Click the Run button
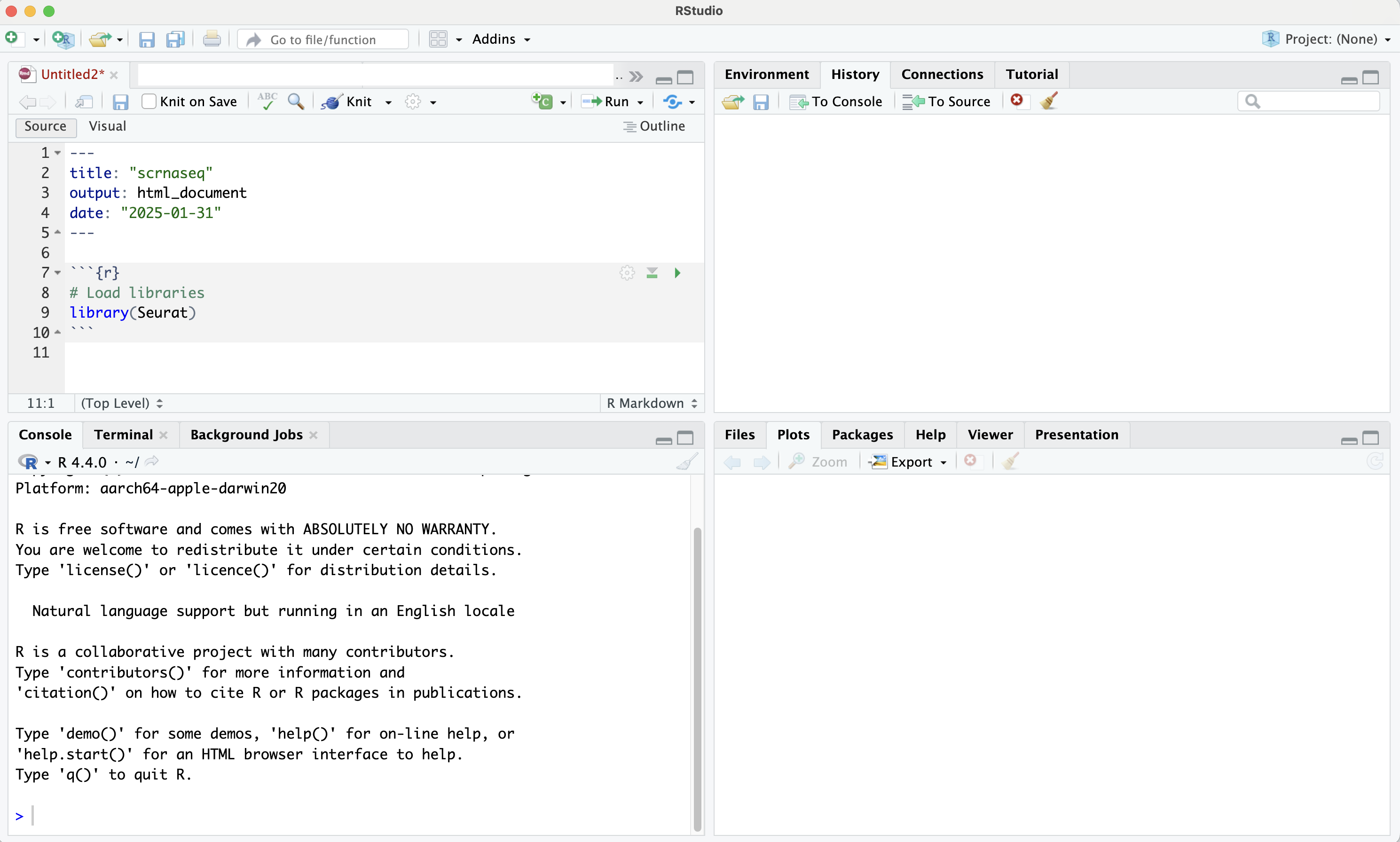 point(606,101)
